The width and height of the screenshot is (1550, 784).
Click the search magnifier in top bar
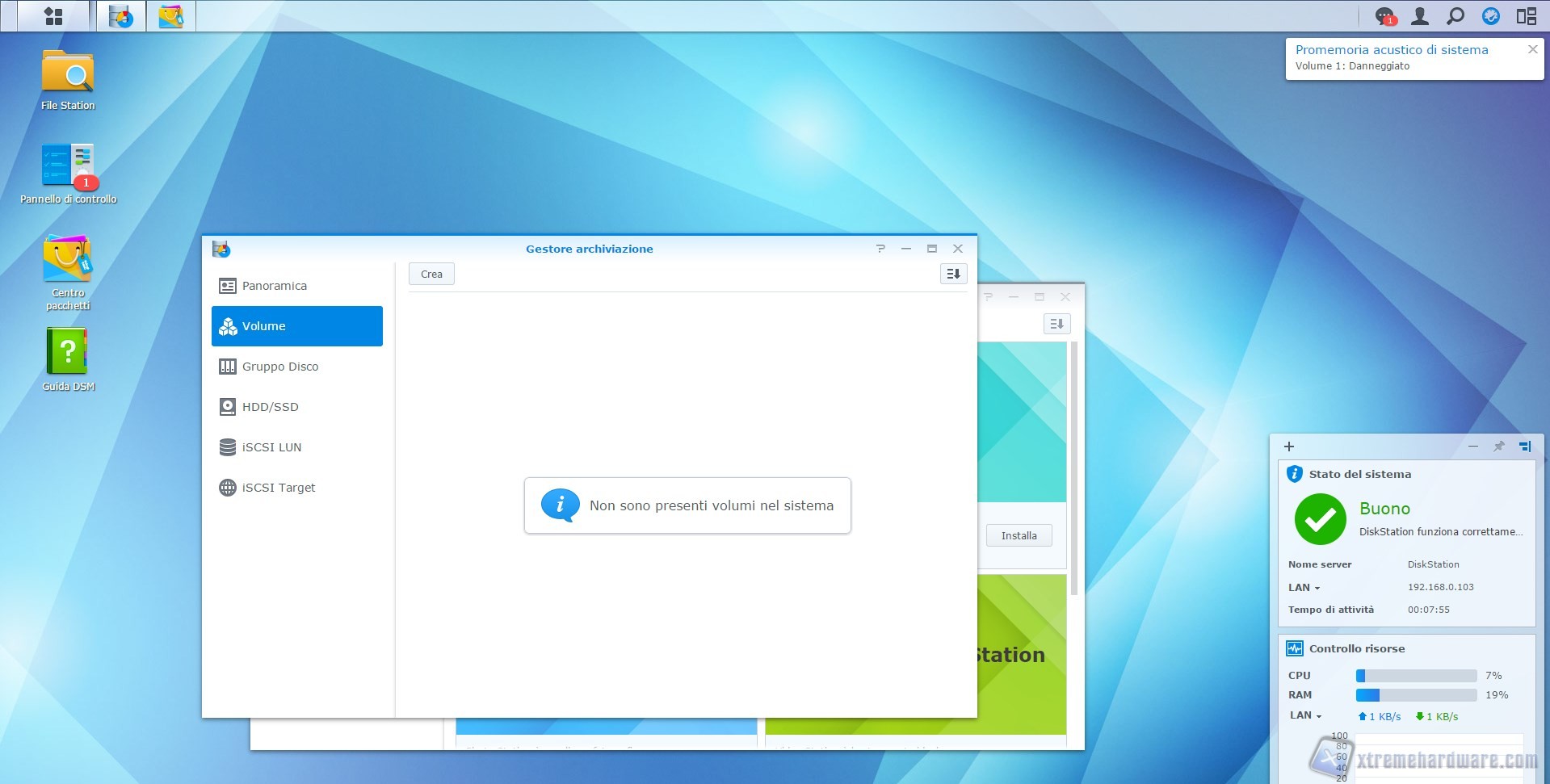1455,16
